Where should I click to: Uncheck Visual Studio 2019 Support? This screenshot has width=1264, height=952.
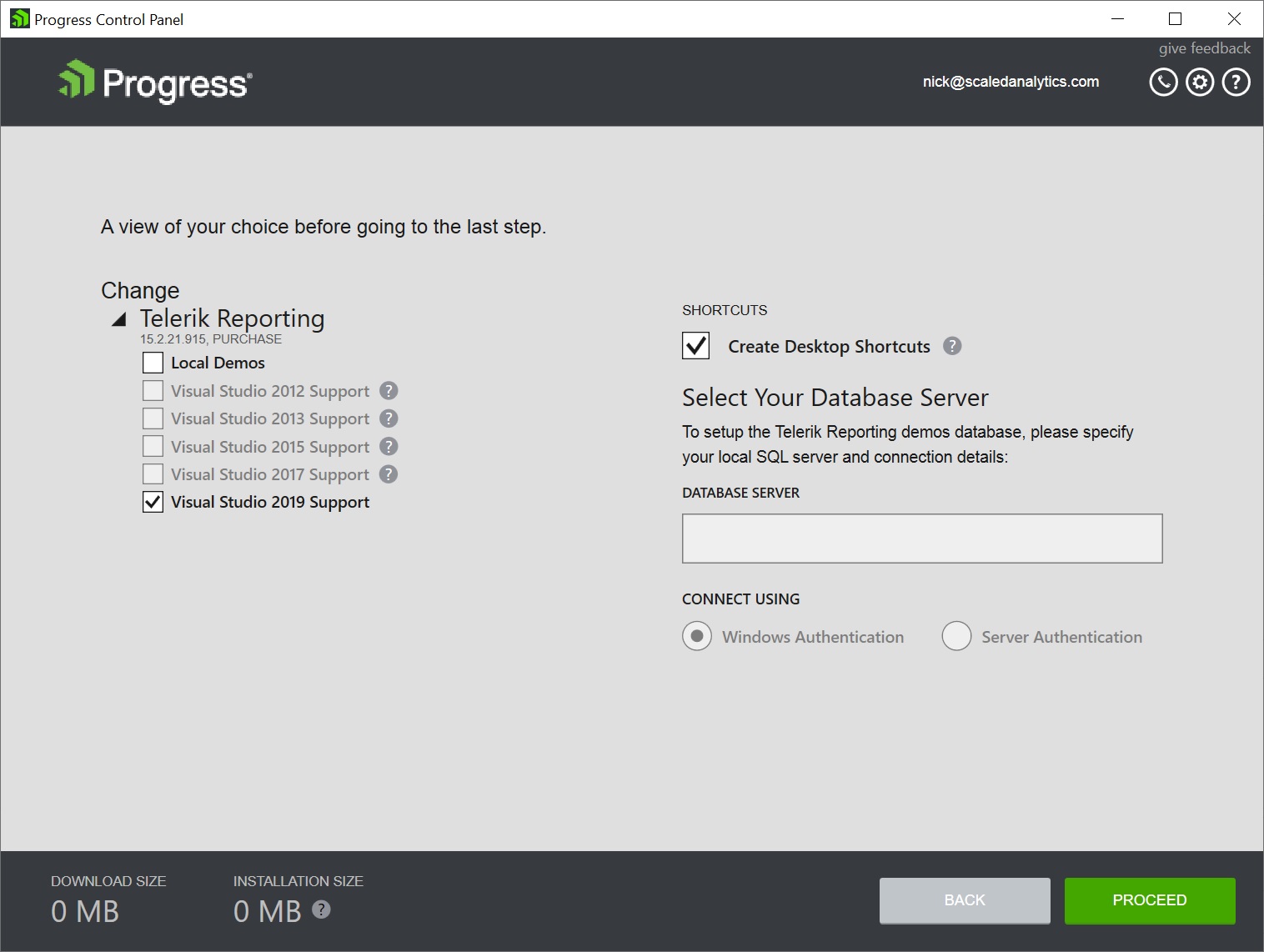click(153, 502)
